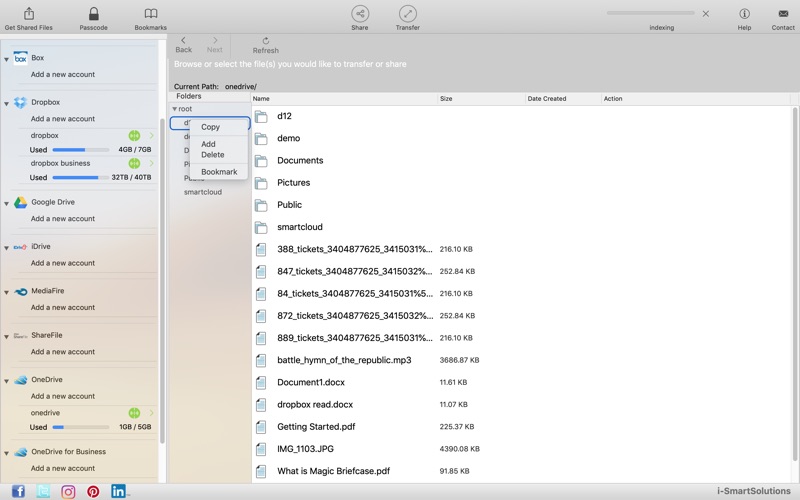This screenshot has width=800, height=500.
Task: Choose Copy from the context menu
Action: point(210,127)
